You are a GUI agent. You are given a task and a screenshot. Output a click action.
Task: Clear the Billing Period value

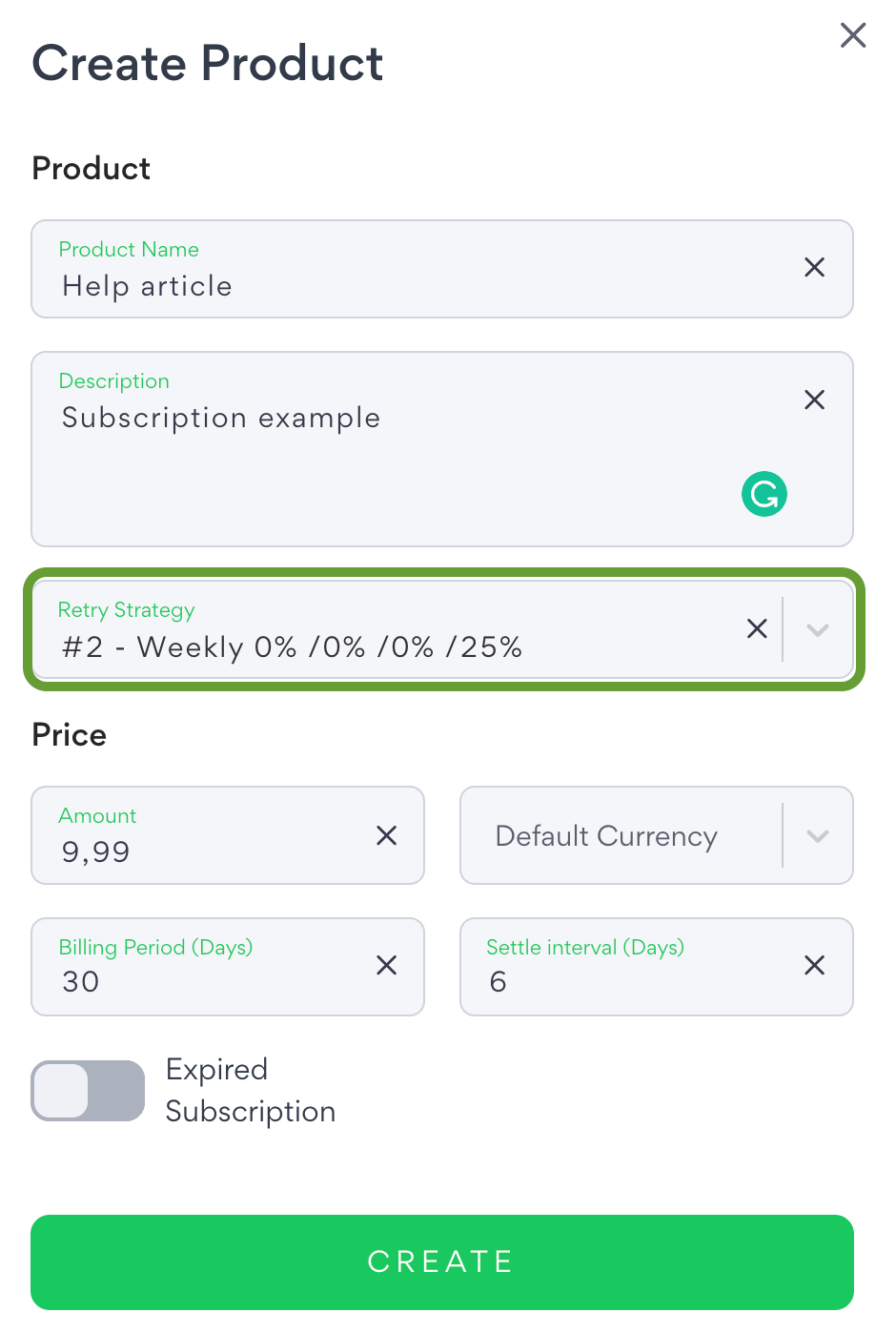386,965
